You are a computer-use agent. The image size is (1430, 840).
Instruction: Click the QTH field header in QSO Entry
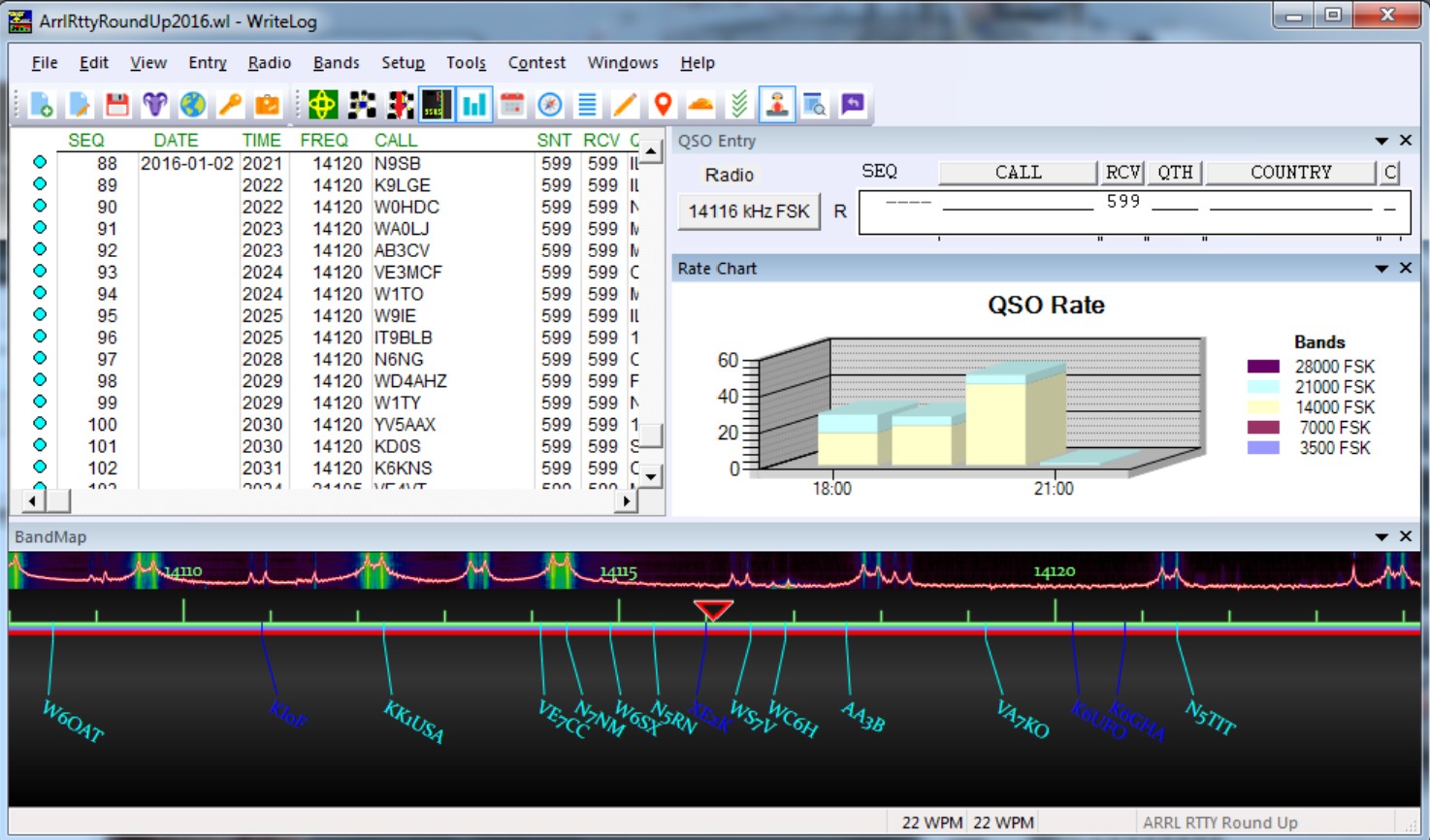[1175, 173]
